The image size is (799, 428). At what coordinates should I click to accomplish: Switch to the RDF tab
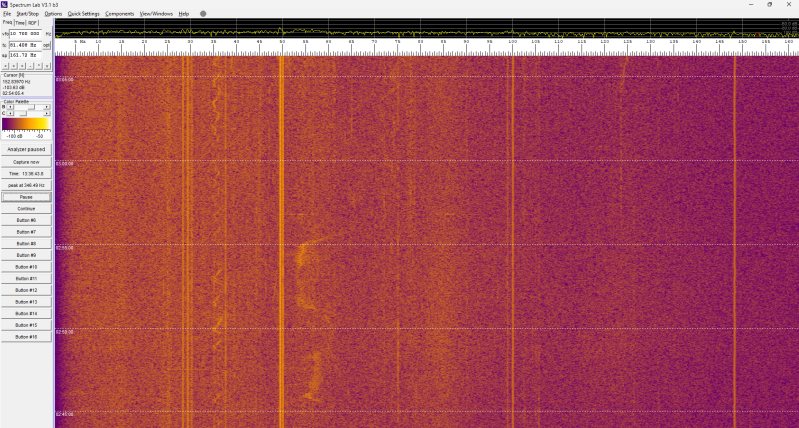point(33,23)
